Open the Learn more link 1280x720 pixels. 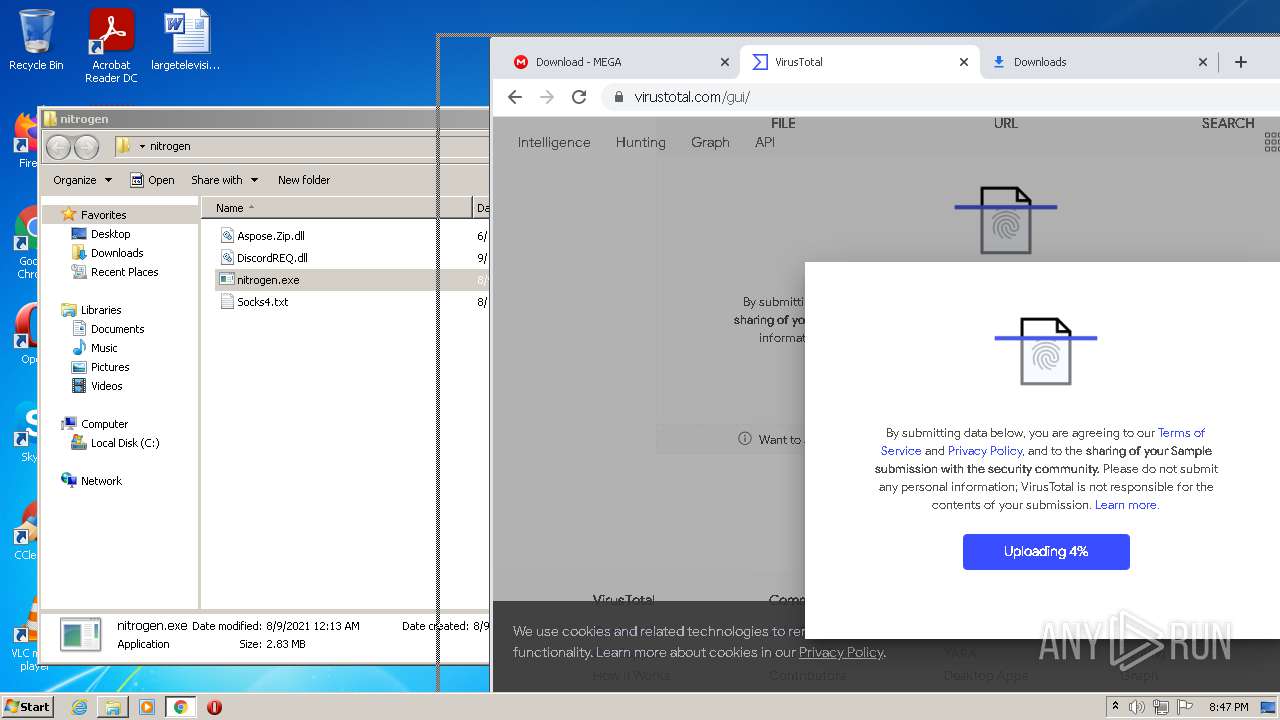[x=1126, y=505]
